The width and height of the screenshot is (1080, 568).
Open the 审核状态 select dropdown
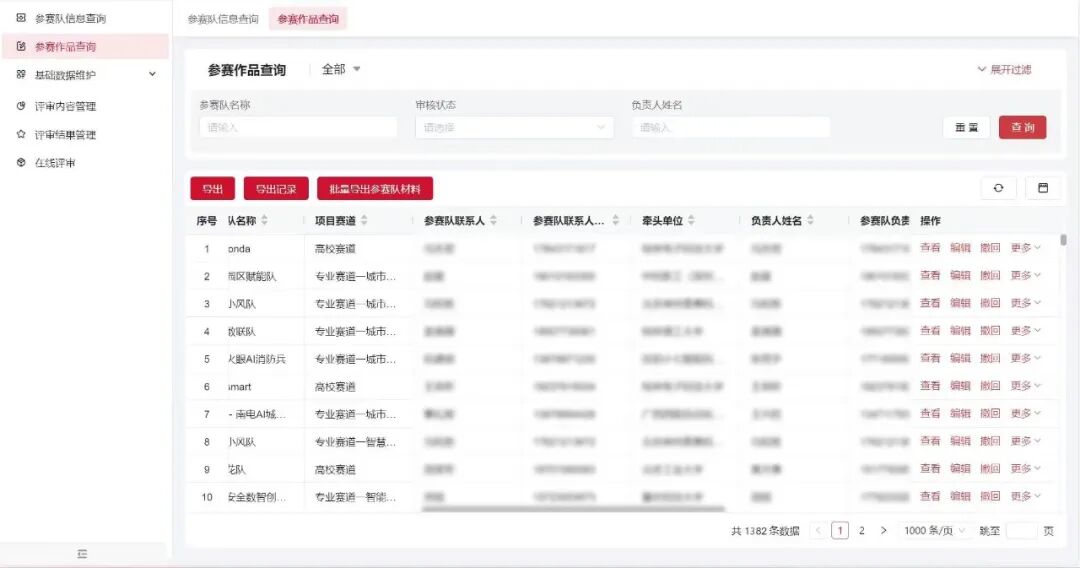[x=514, y=128]
